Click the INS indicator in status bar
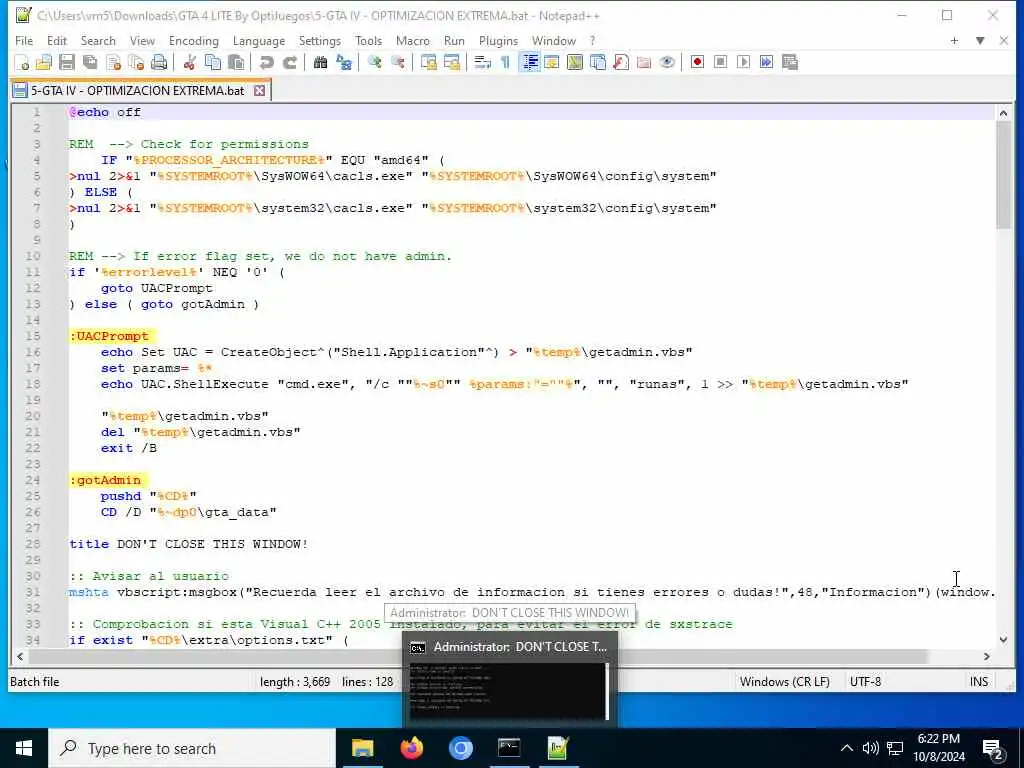This screenshot has width=1024, height=768. click(979, 682)
